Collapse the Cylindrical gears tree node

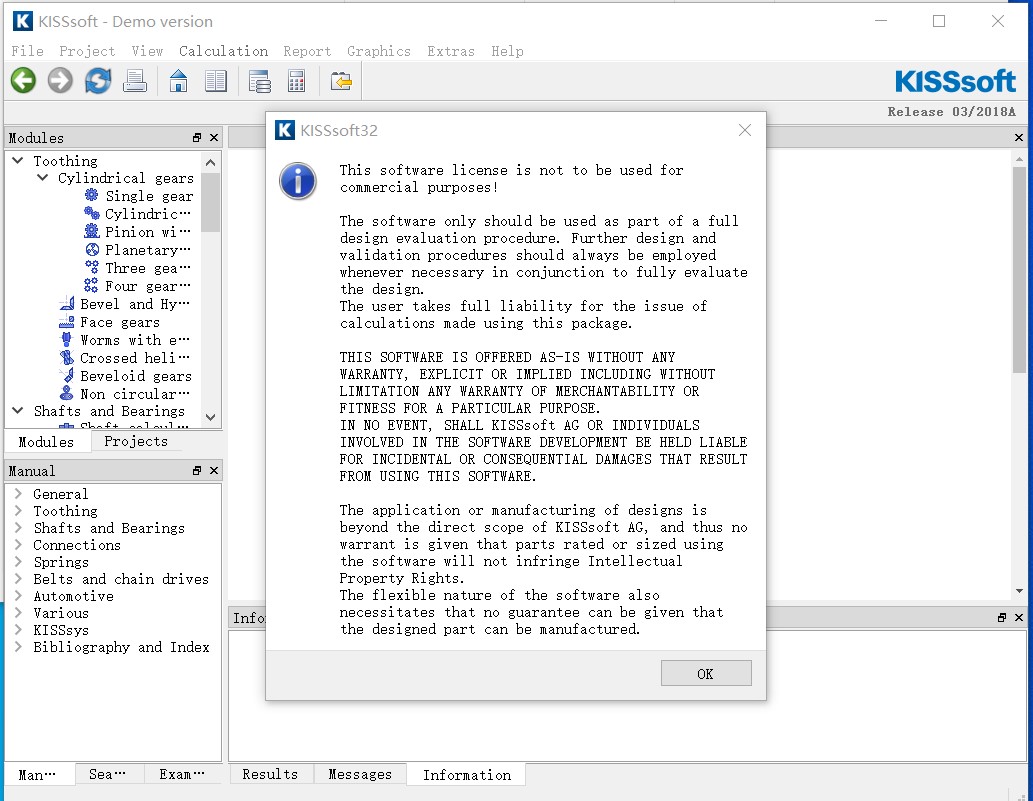coord(43,177)
